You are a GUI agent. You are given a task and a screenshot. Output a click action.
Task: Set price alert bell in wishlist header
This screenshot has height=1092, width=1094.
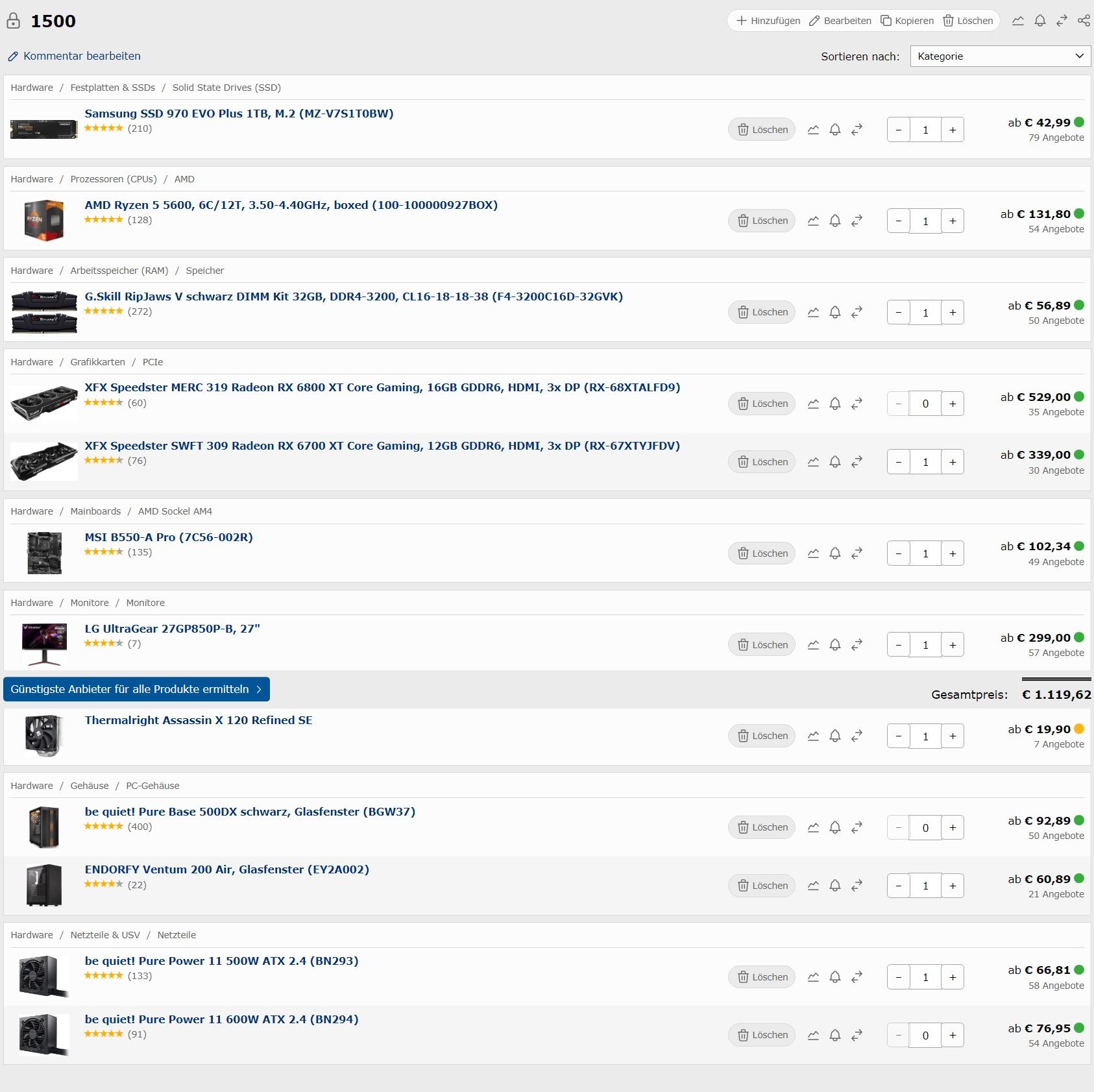[x=1040, y=21]
